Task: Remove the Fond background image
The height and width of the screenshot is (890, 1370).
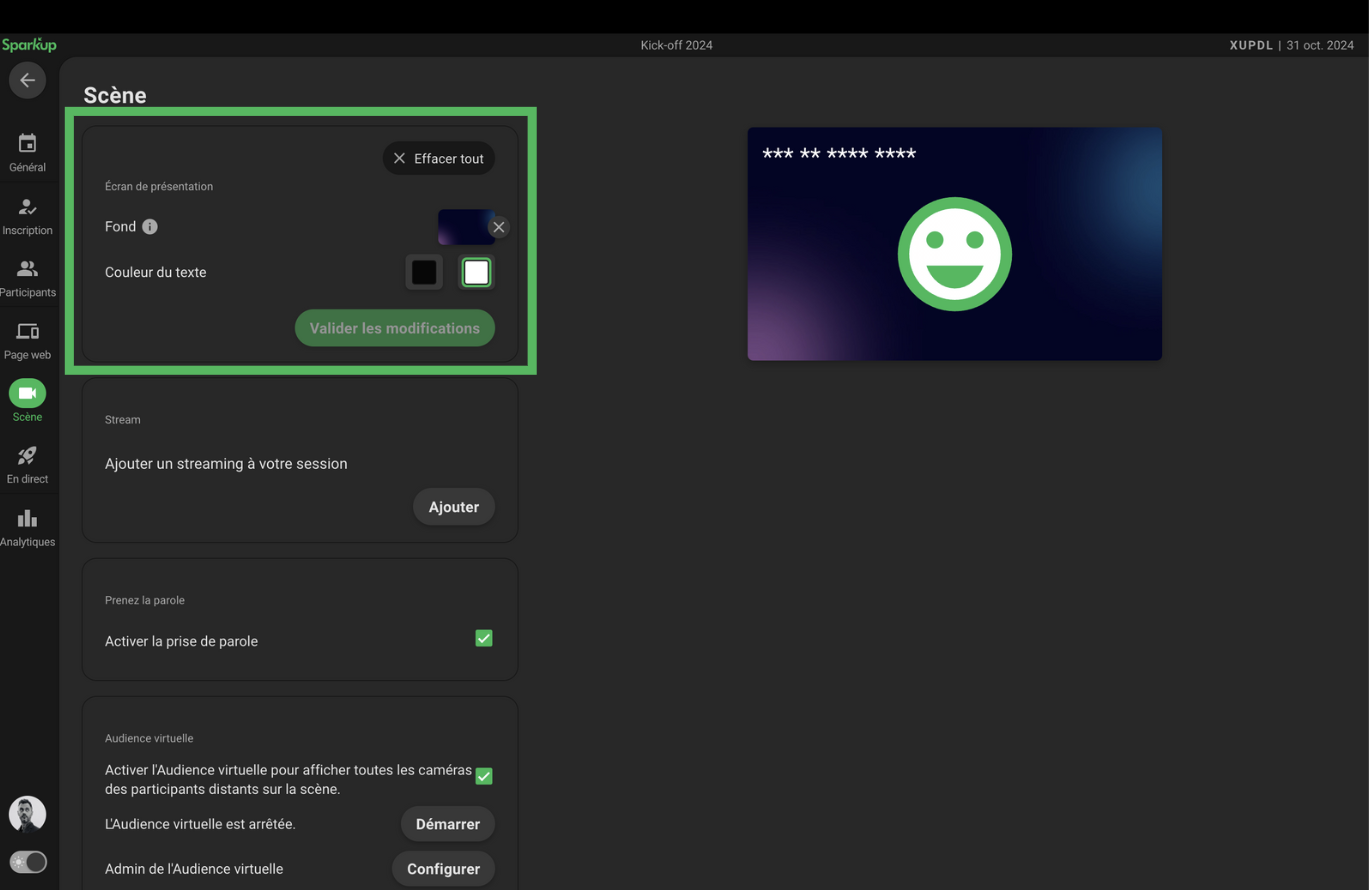Action: pyautogui.click(x=499, y=227)
